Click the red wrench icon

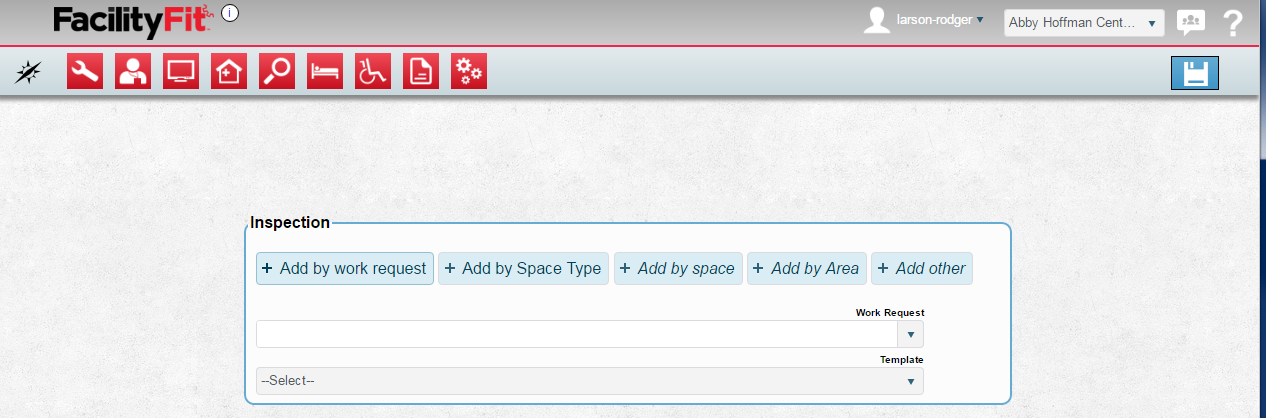point(85,71)
